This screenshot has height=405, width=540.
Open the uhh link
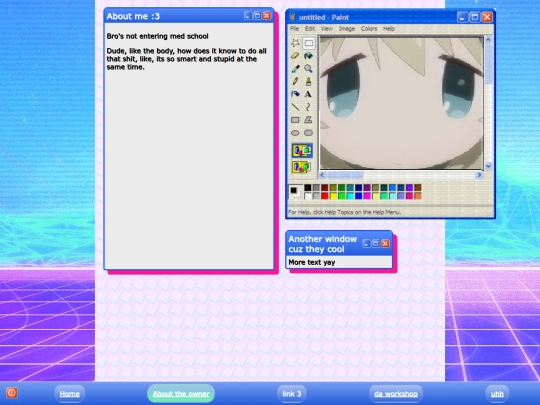coord(497,394)
